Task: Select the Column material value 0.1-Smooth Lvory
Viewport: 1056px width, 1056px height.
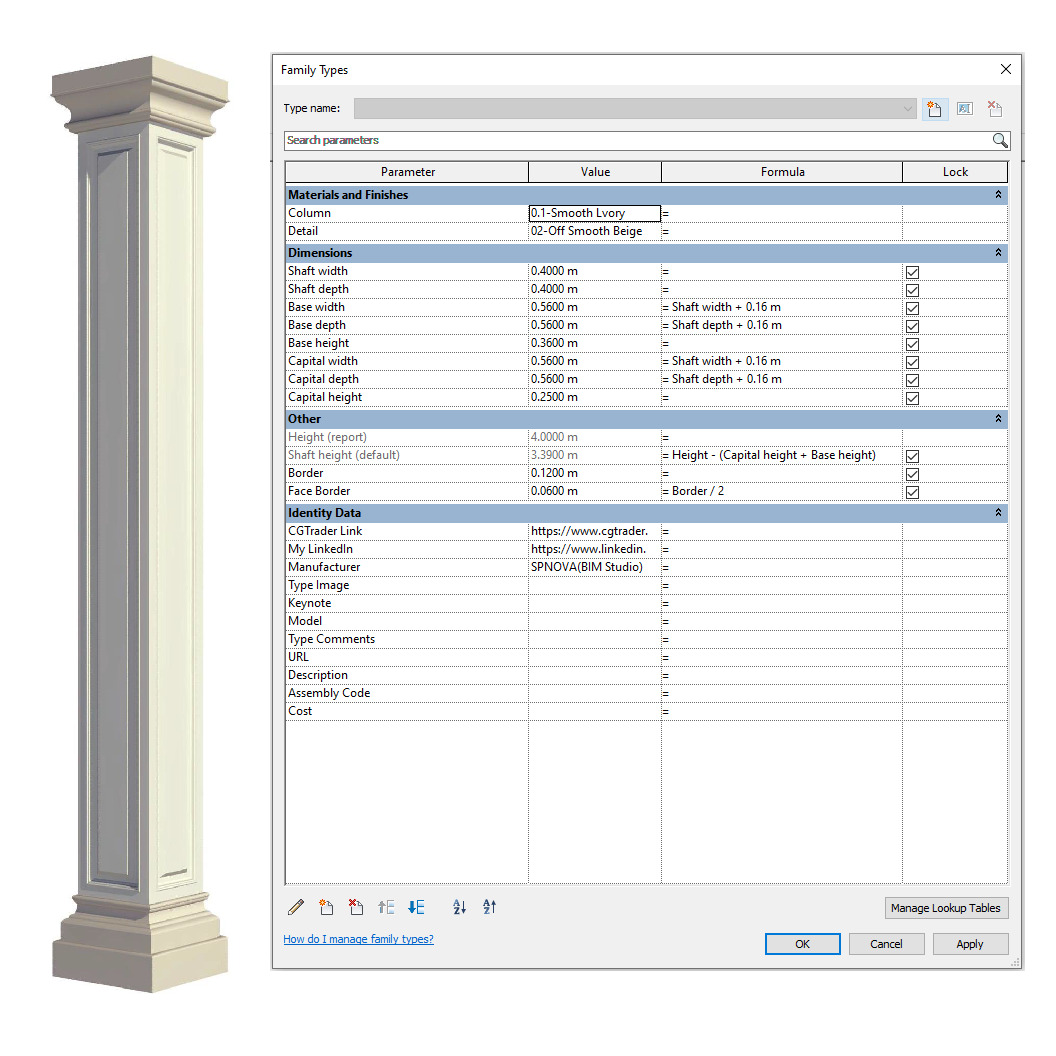Action: click(x=595, y=213)
